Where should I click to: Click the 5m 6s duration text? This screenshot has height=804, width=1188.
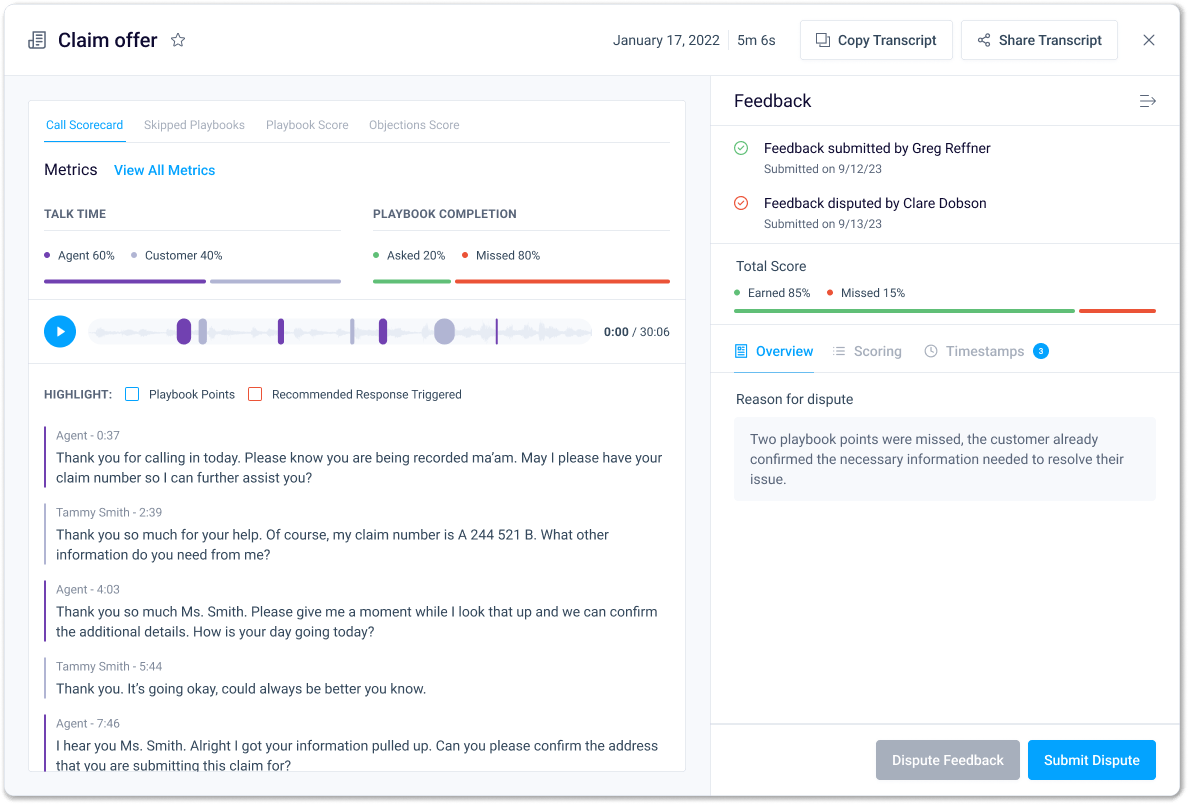coord(756,40)
